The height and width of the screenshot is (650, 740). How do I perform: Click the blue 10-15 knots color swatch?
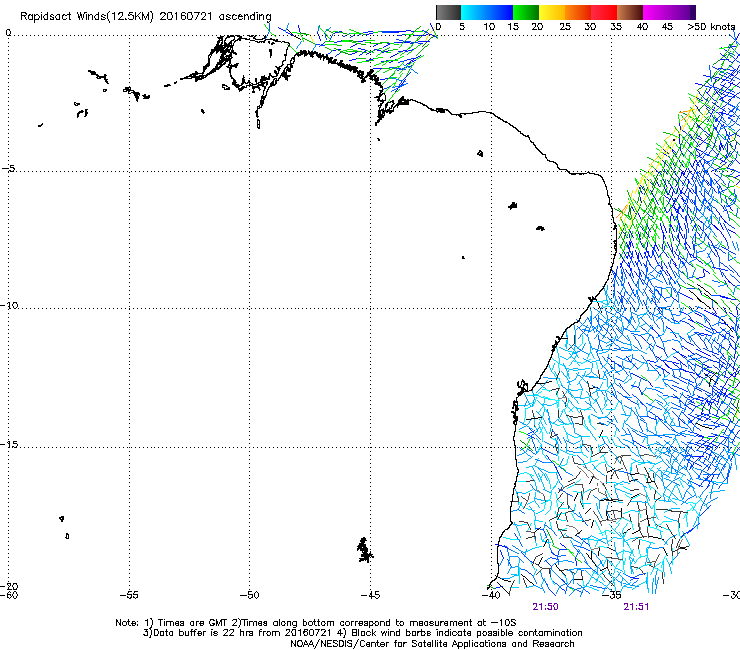(500, 12)
